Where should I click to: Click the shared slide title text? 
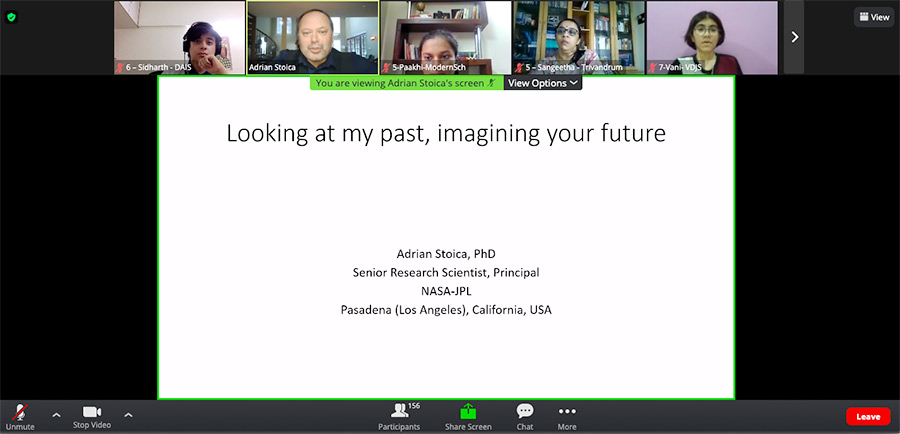coord(445,133)
